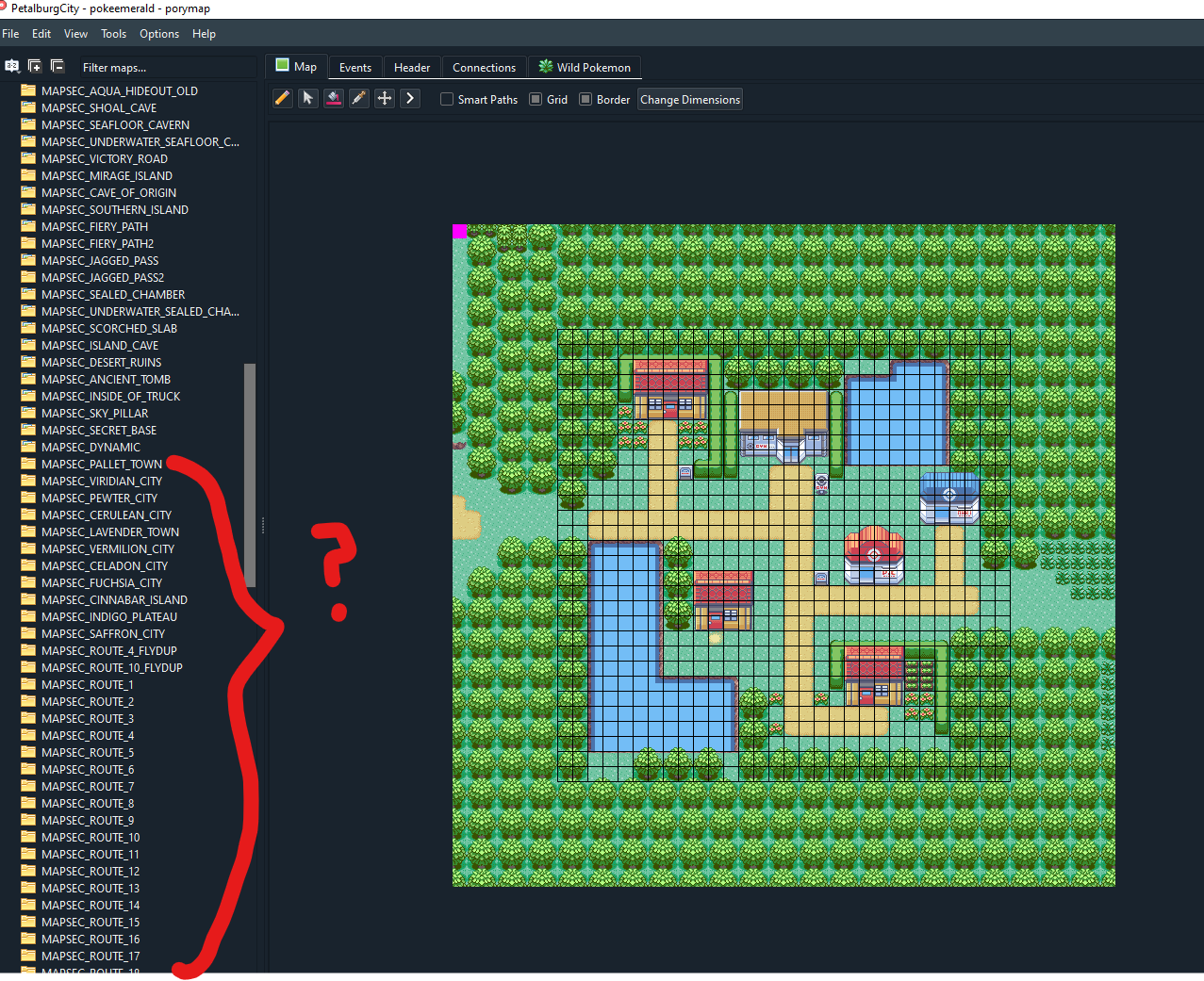Select the Pencil paint tool
1204x981 pixels.
(282, 99)
